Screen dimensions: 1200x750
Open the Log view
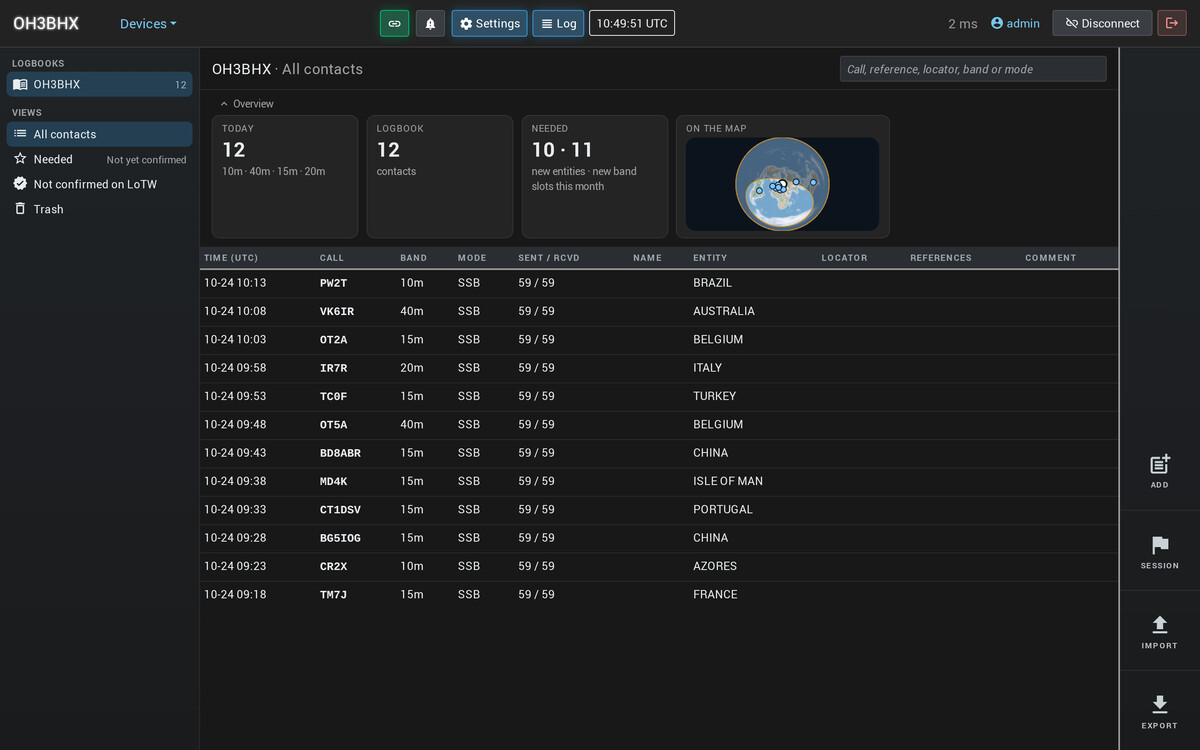pos(558,23)
